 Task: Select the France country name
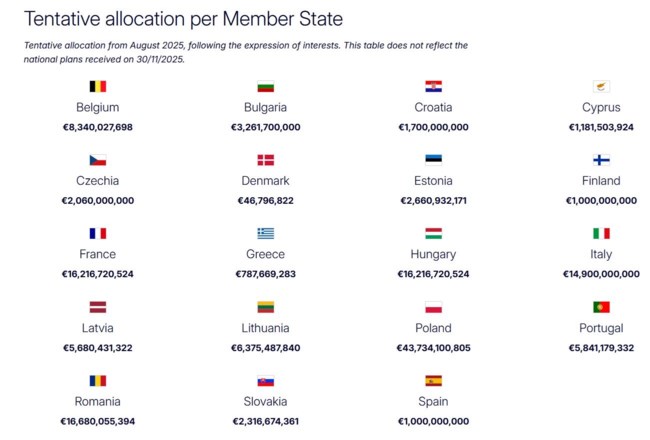98,255
